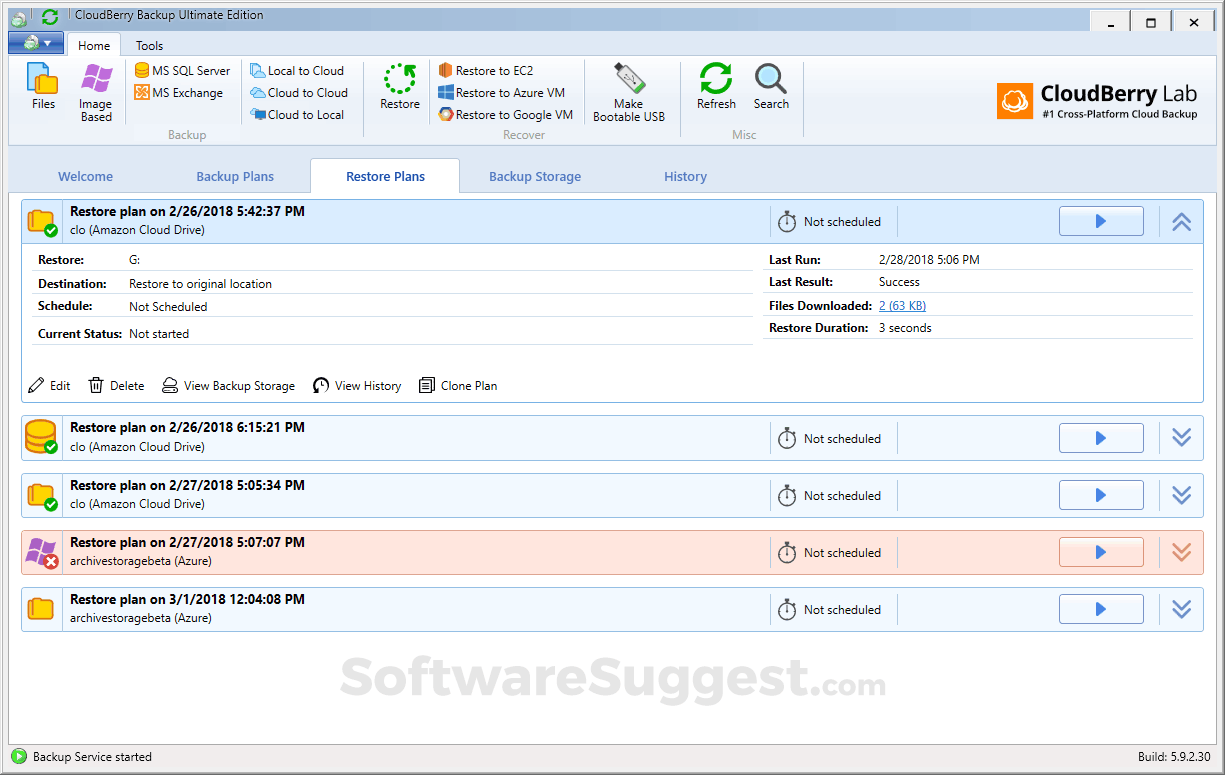The width and height of the screenshot is (1225, 775).
Task: Choose Cloud to Local backup
Action: pos(297,115)
